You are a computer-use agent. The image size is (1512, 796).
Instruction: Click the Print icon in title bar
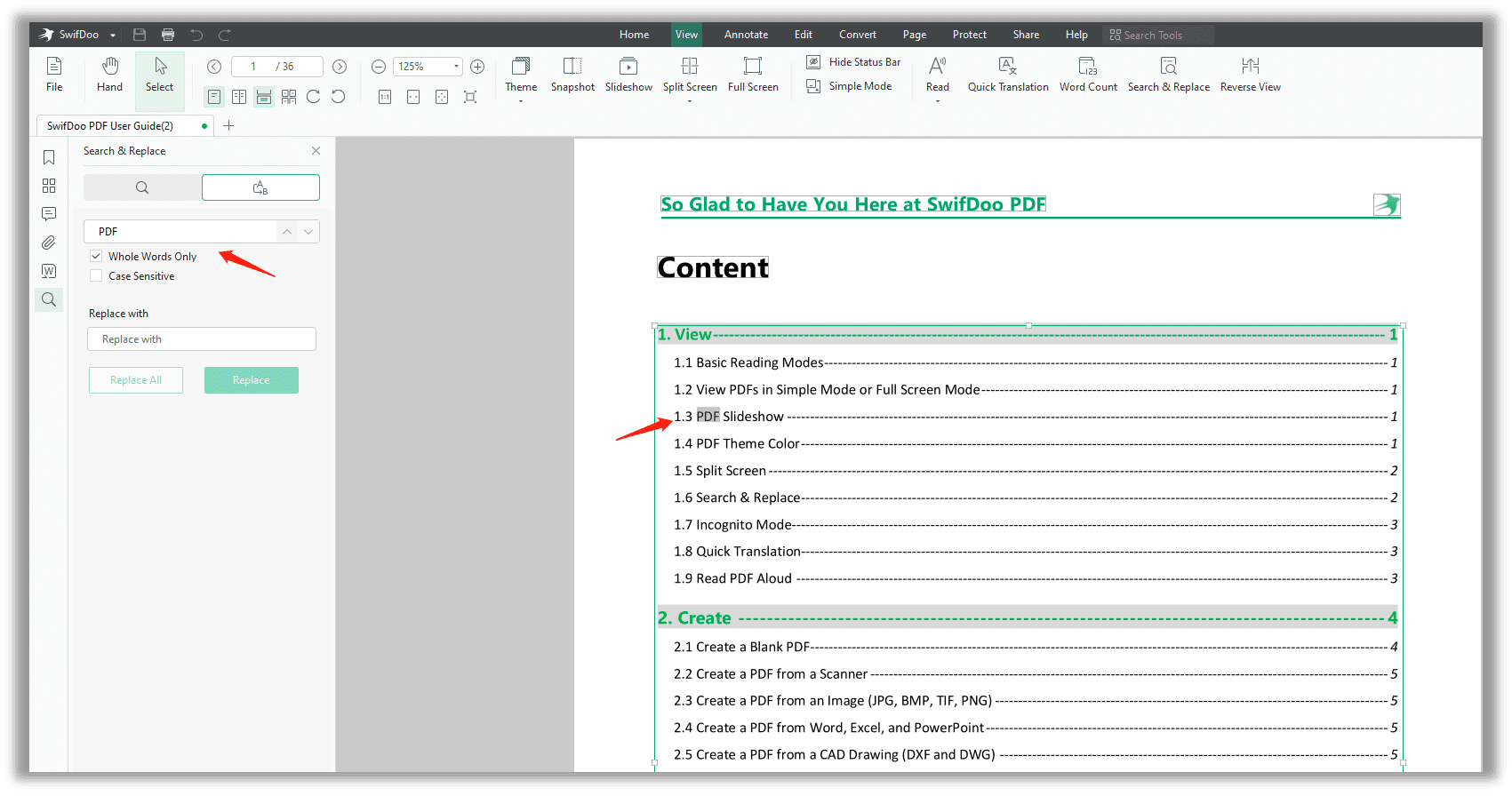click(x=168, y=35)
